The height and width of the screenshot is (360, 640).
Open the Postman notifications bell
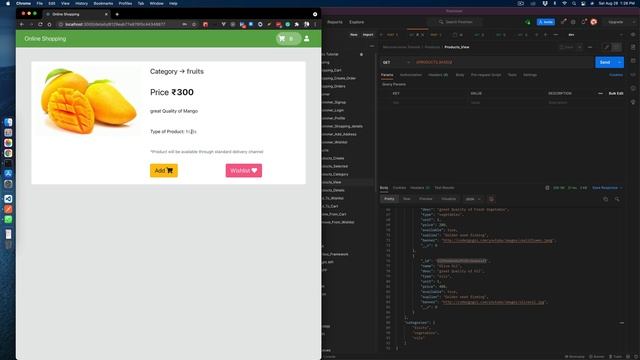tap(584, 22)
